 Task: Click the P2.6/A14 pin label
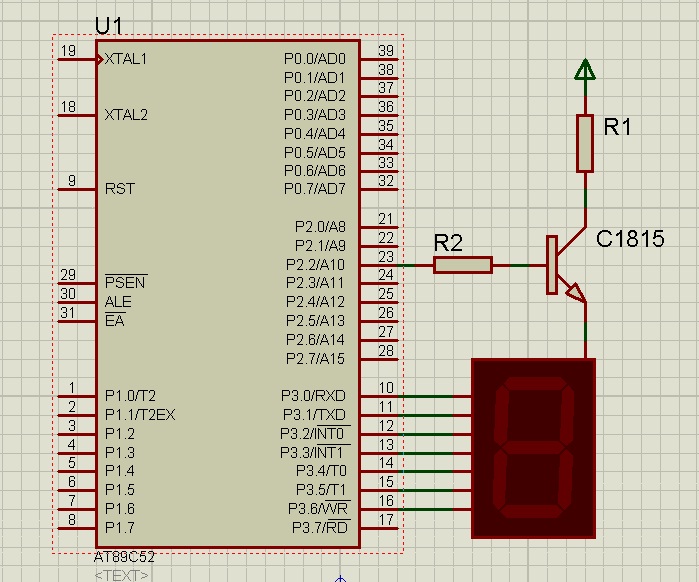point(315,340)
